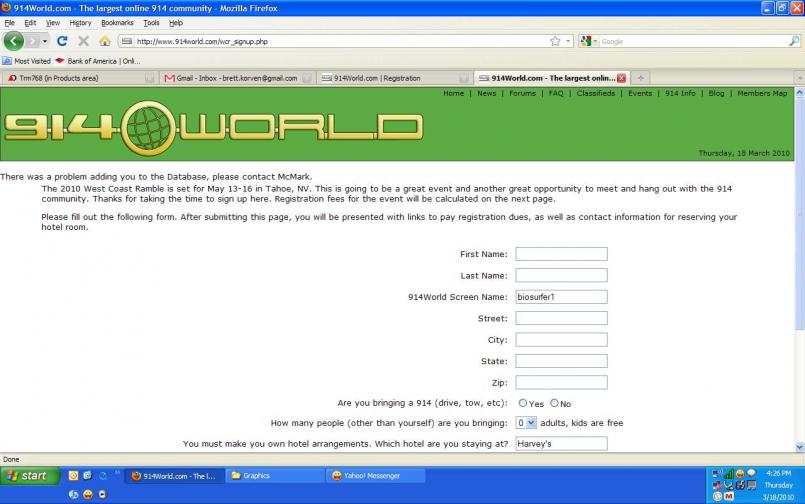Open the Events link in site navigation
This screenshot has width=805, height=504.
coord(640,93)
